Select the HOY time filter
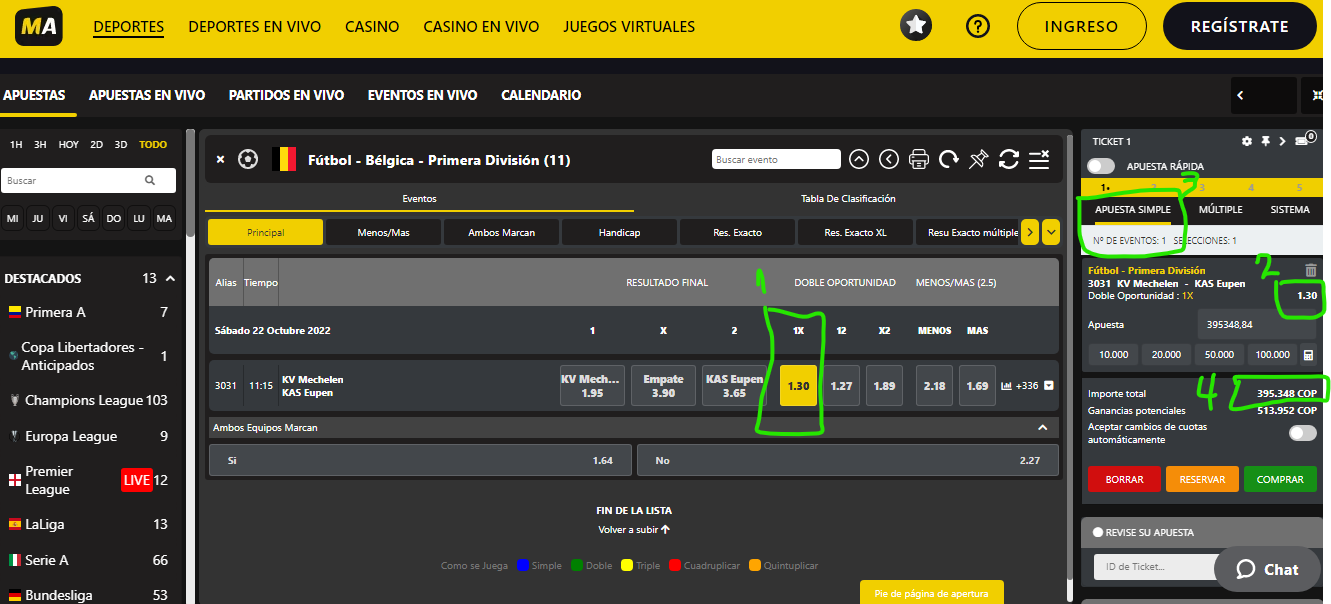 68,145
